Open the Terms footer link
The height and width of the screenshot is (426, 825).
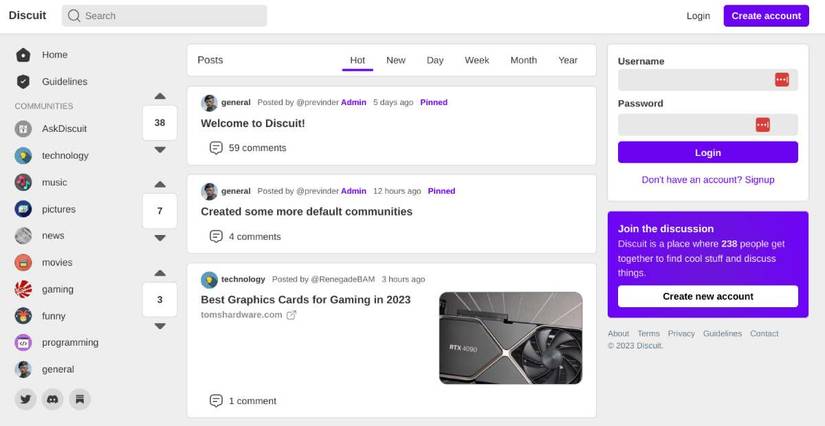[648, 333]
